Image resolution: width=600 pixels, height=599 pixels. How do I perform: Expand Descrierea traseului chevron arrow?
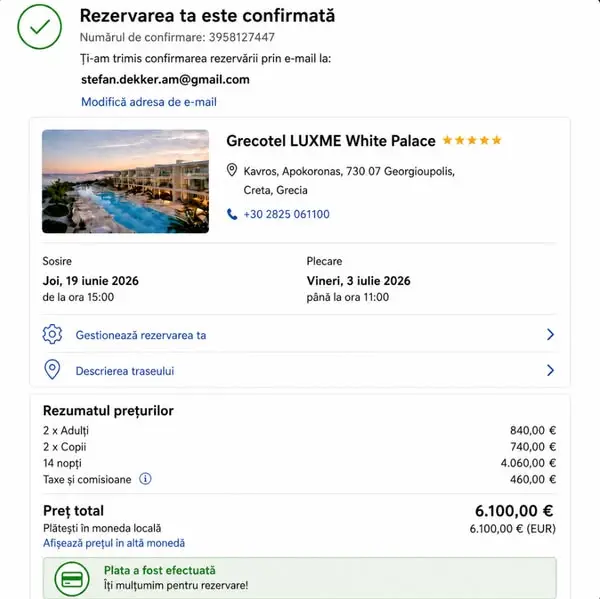click(550, 370)
